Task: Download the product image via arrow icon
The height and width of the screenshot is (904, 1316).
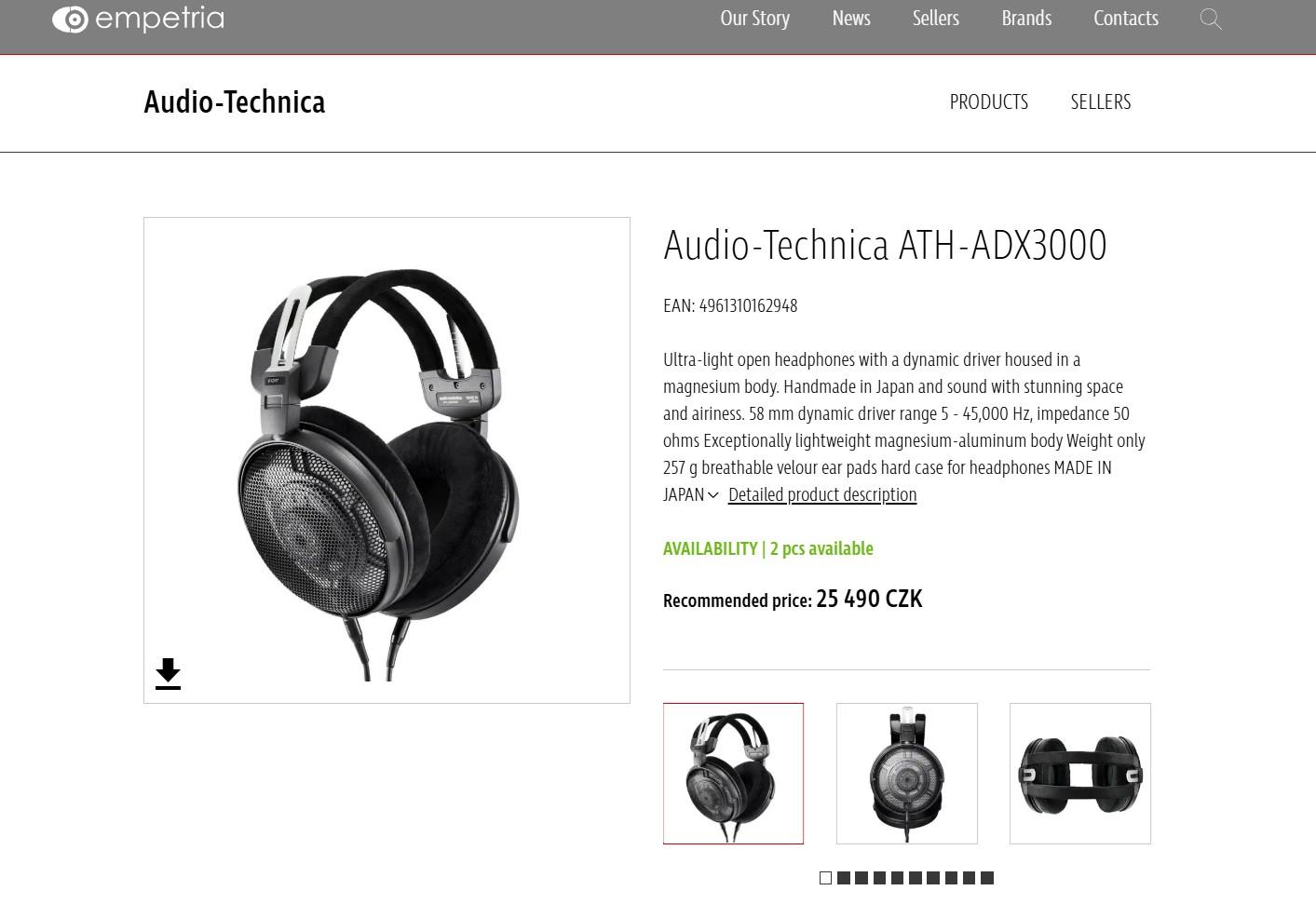Action: pos(168,674)
